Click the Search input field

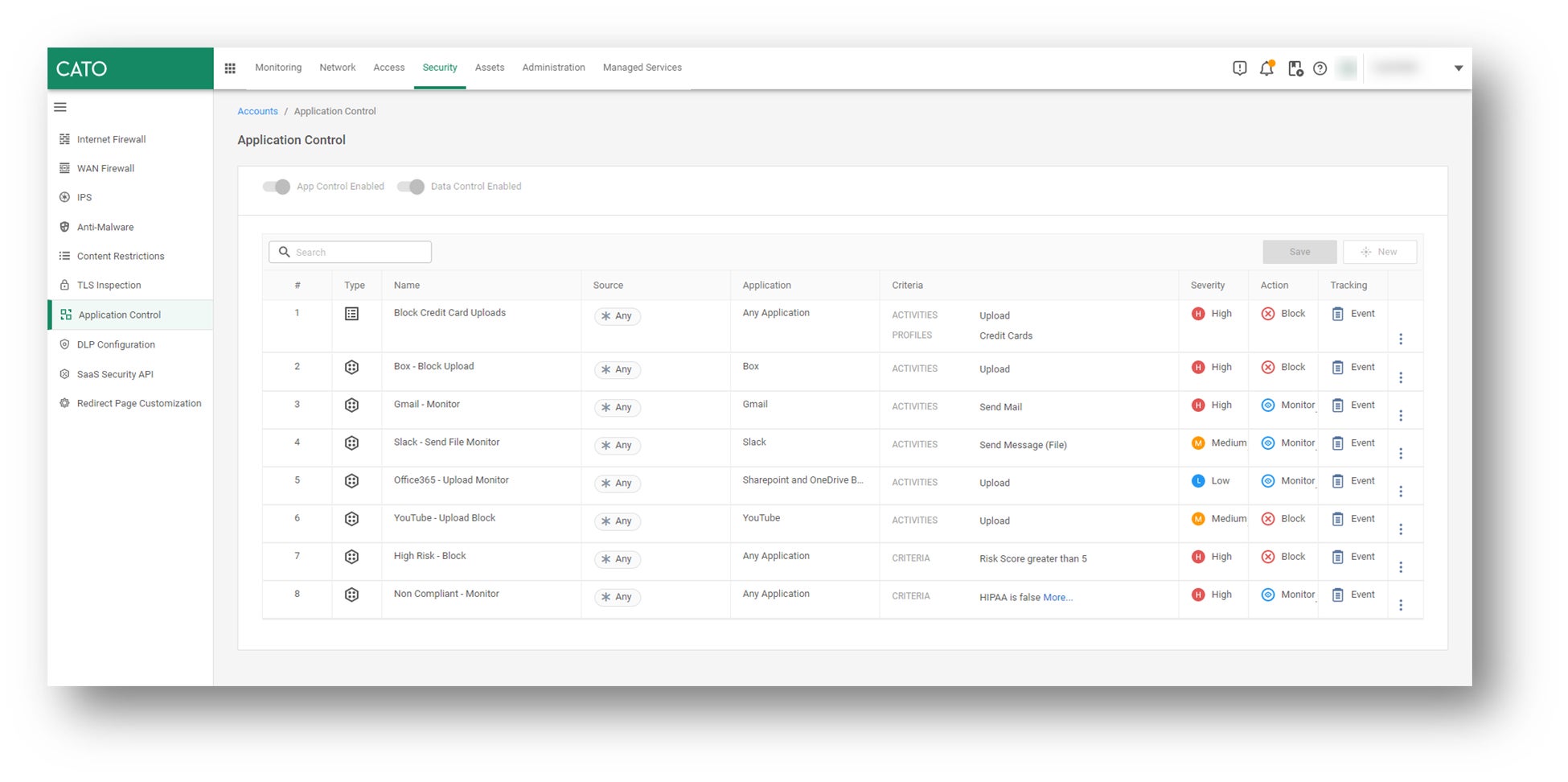(x=351, y=252)
